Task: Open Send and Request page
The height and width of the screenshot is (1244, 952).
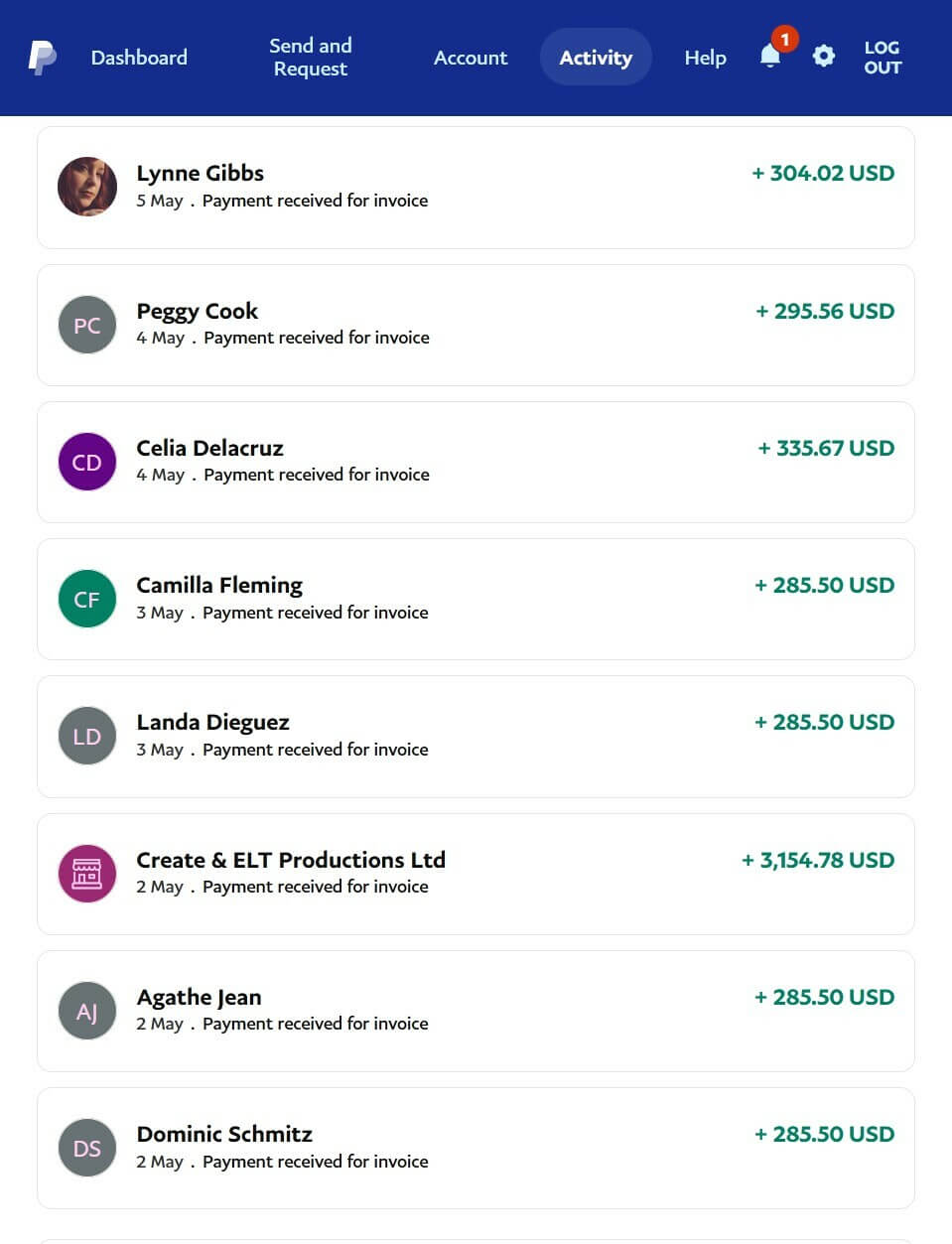Action: (x=311, y=58)
